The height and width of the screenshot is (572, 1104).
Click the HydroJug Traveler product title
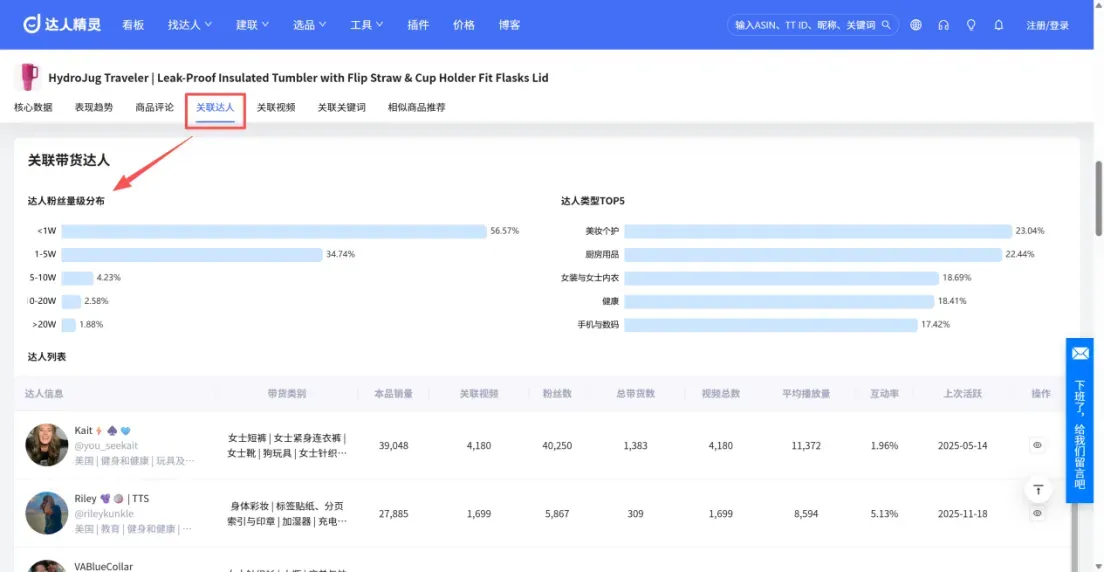pyautogui.click(x=299, y=77)
